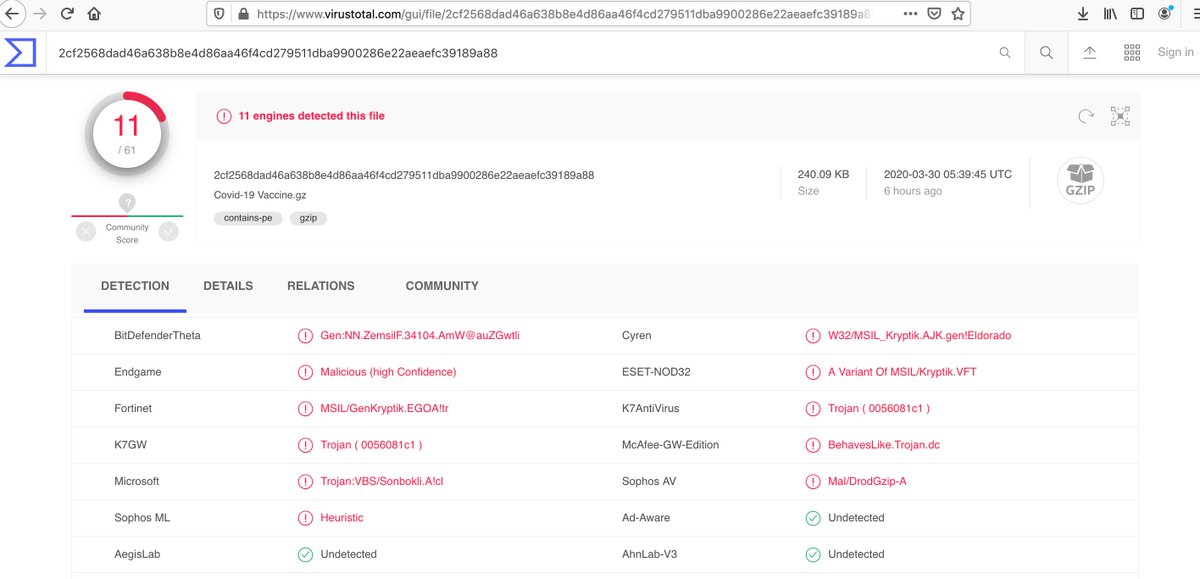The image size is (1200, 579).
Task: Click the AegisLab engine name
Action: click(x=137, y=554)
